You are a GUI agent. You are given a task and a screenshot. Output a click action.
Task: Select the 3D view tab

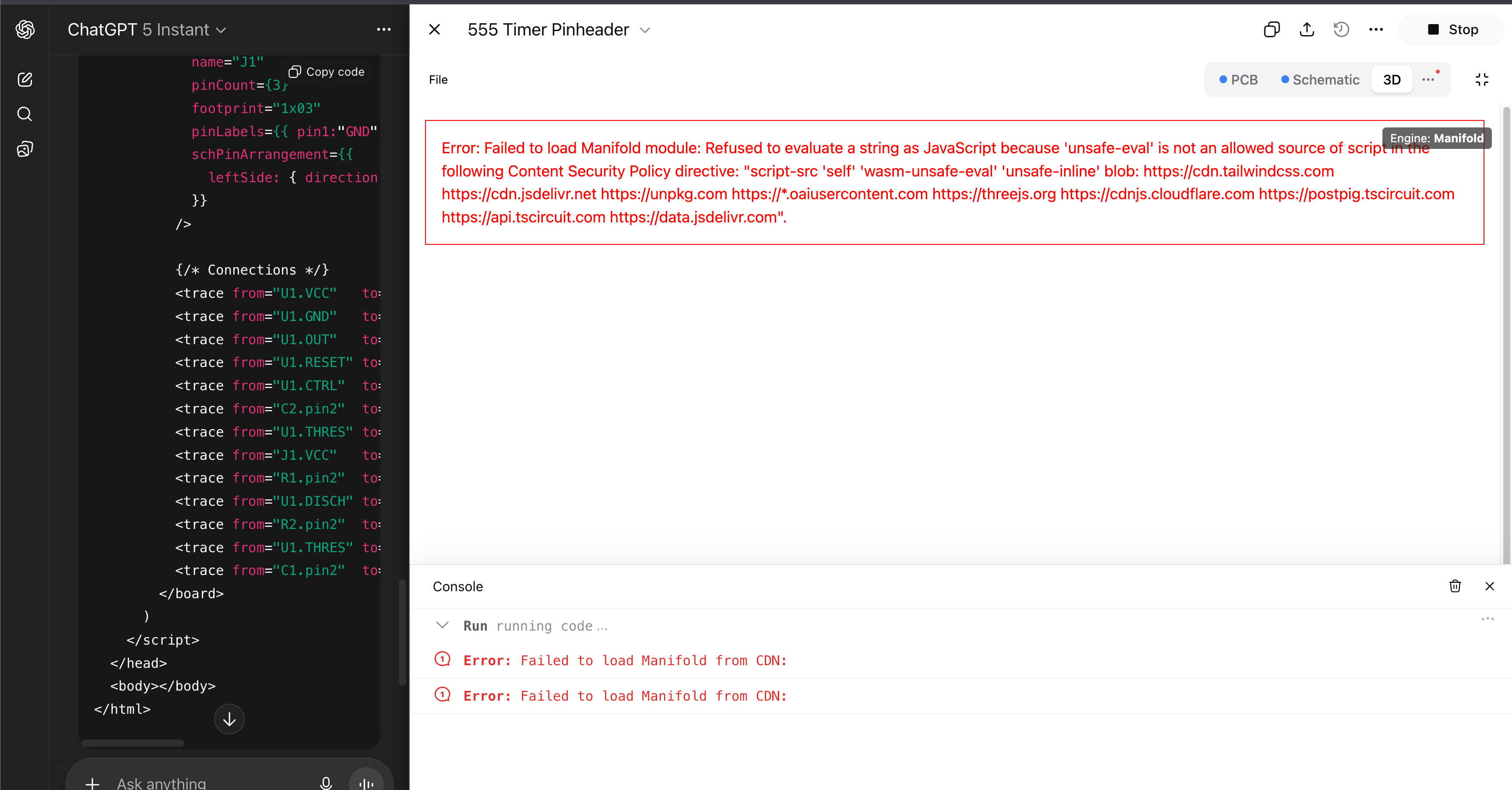1392,79
